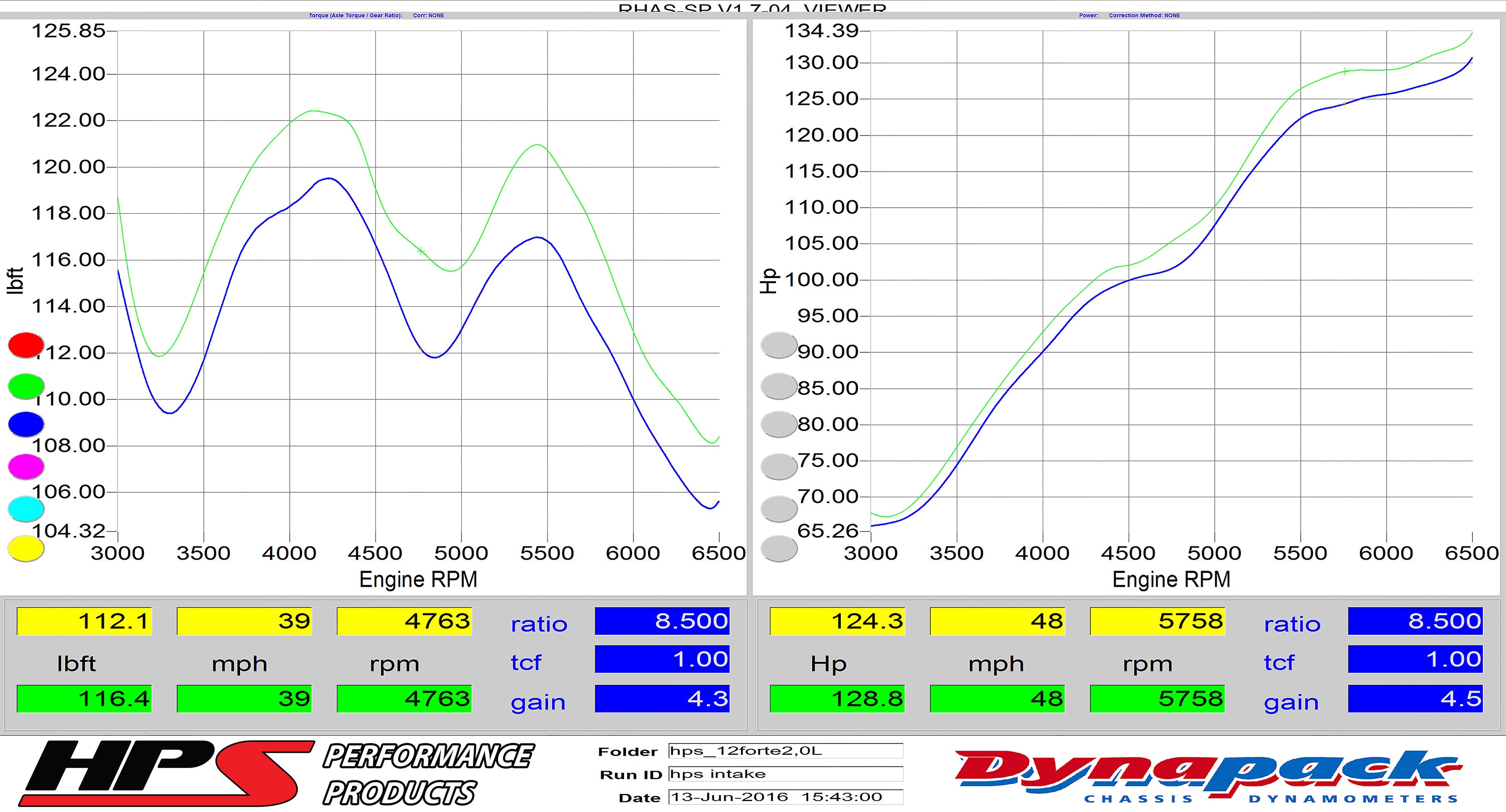Open the Hp ratio field showing 8.500
Image resolution: width=1506 pixels, height=812 pixels.
pos(1414,621)
